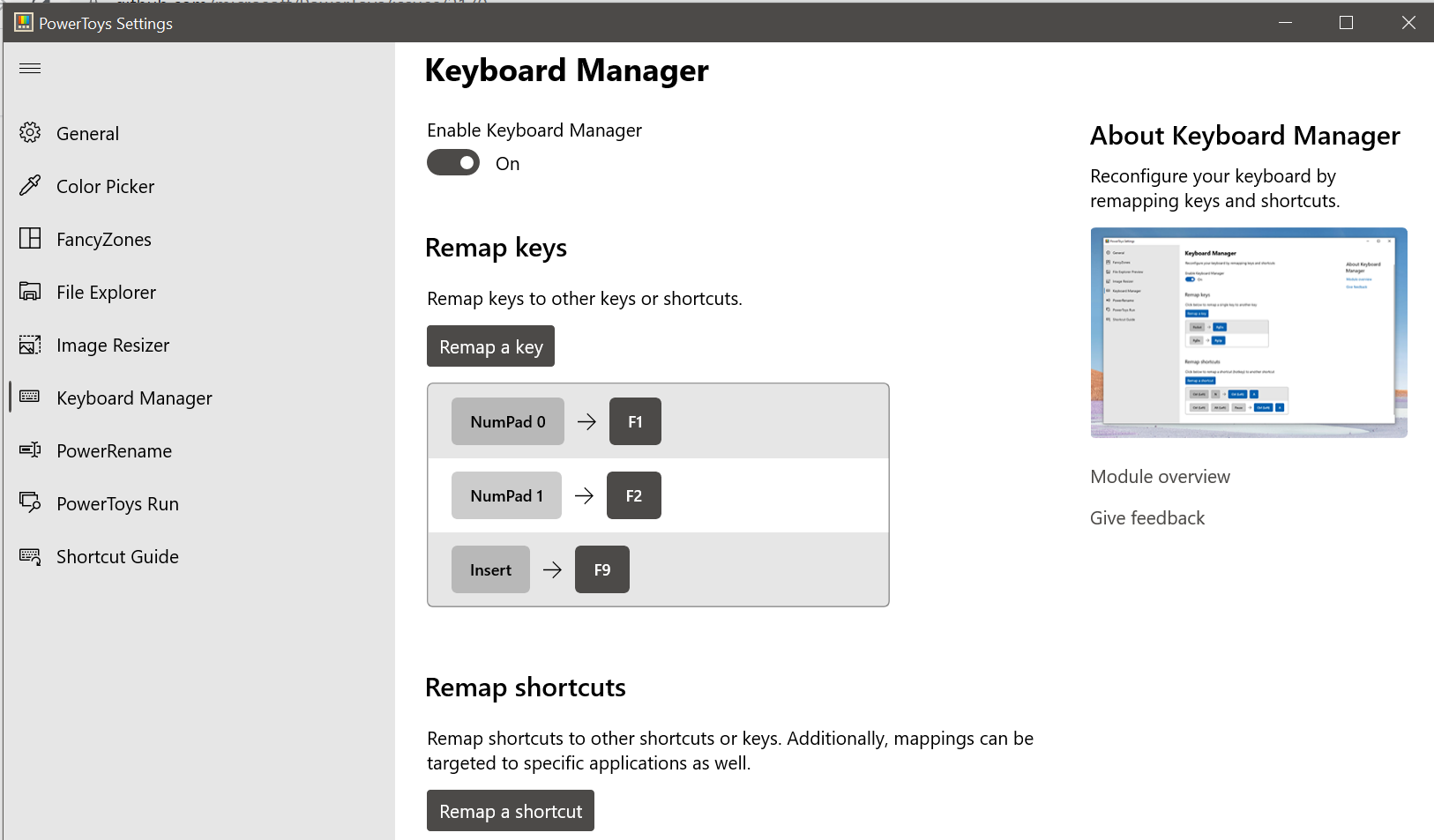Click the 'Remap keys' heading
Screen dimensions: 1434x840
tap(496, 248)
